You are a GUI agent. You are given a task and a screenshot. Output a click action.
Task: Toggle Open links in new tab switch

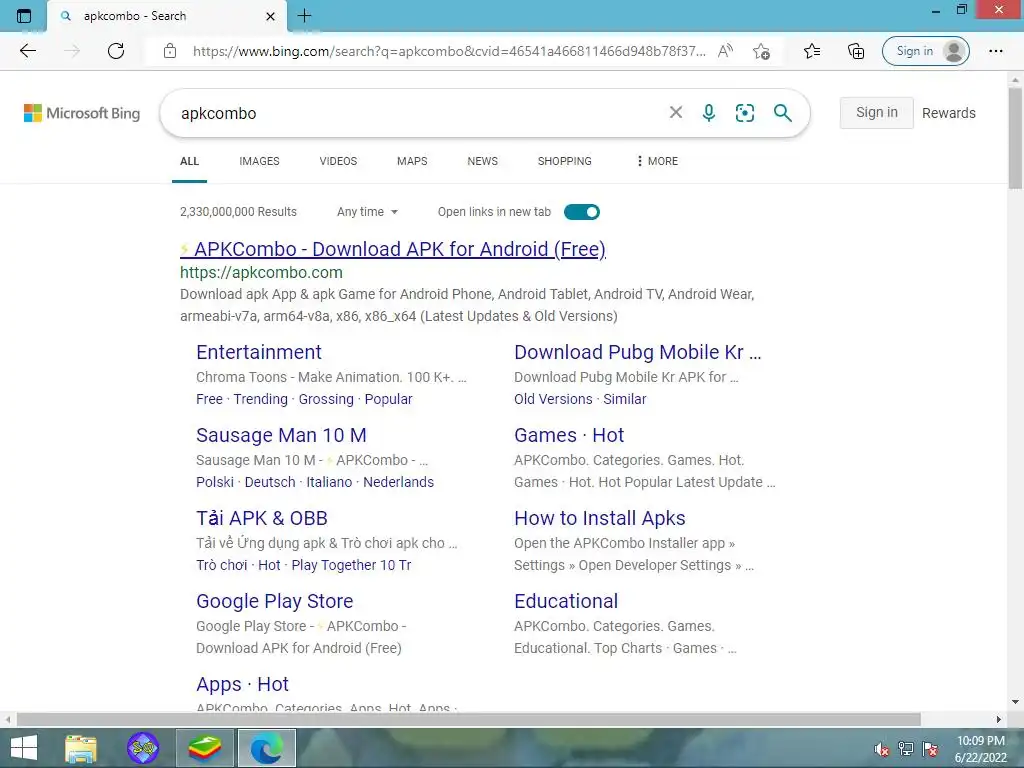point(582,212)
